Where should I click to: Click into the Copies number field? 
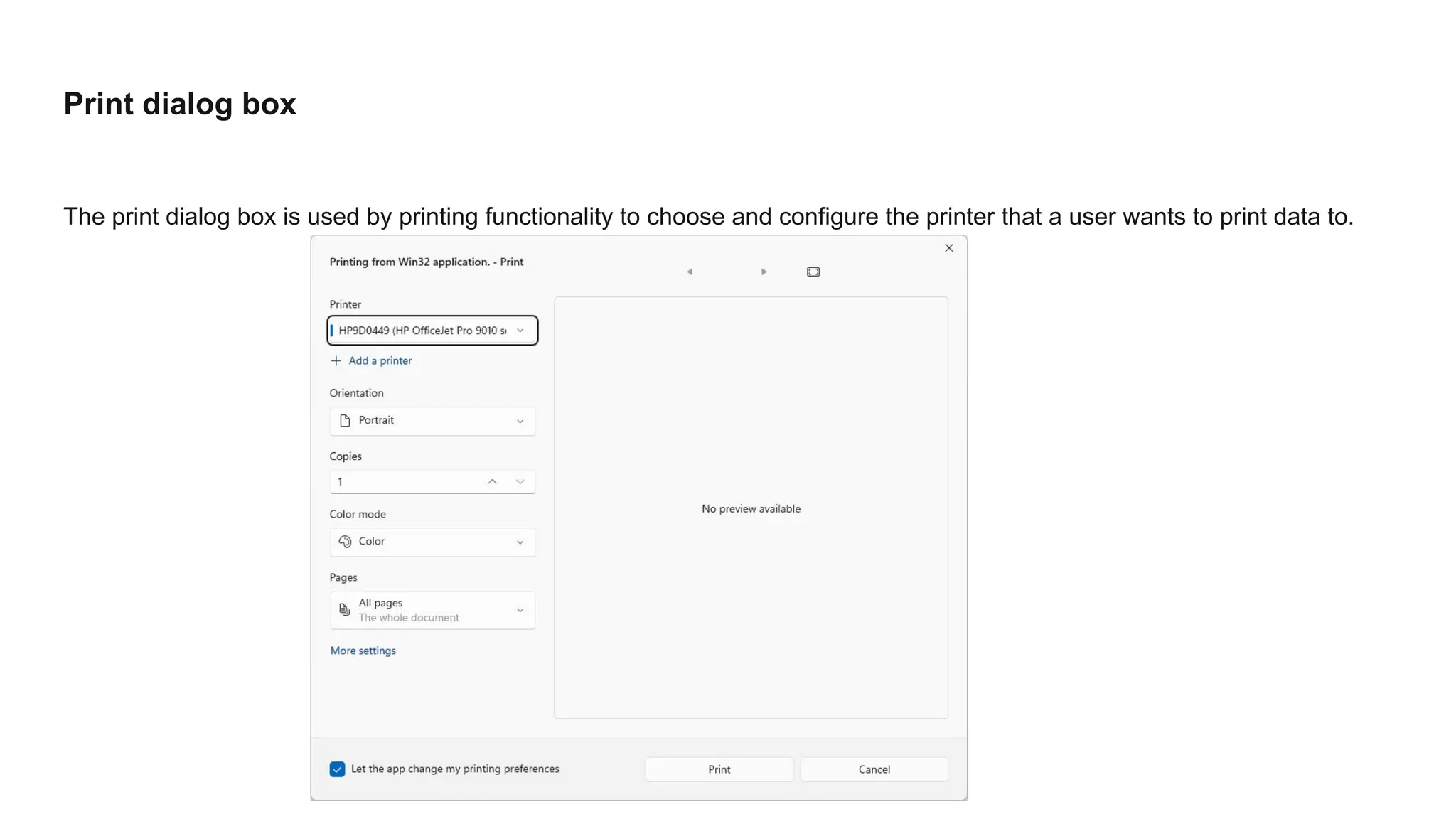click(405, 482)
